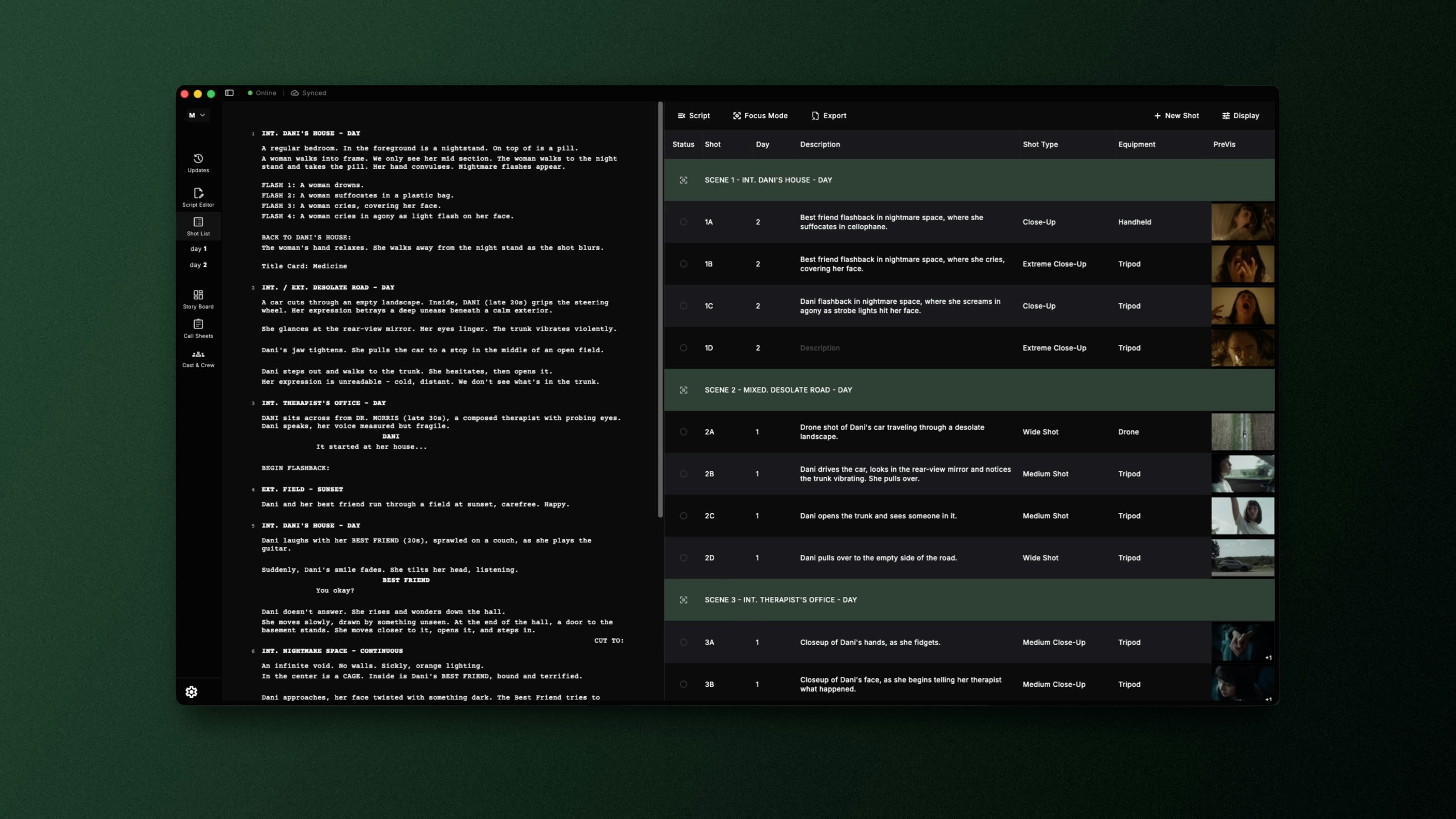
Task: Open Shot Type dropdown for shot 1A Close-Up
Action: (1038, 222)
